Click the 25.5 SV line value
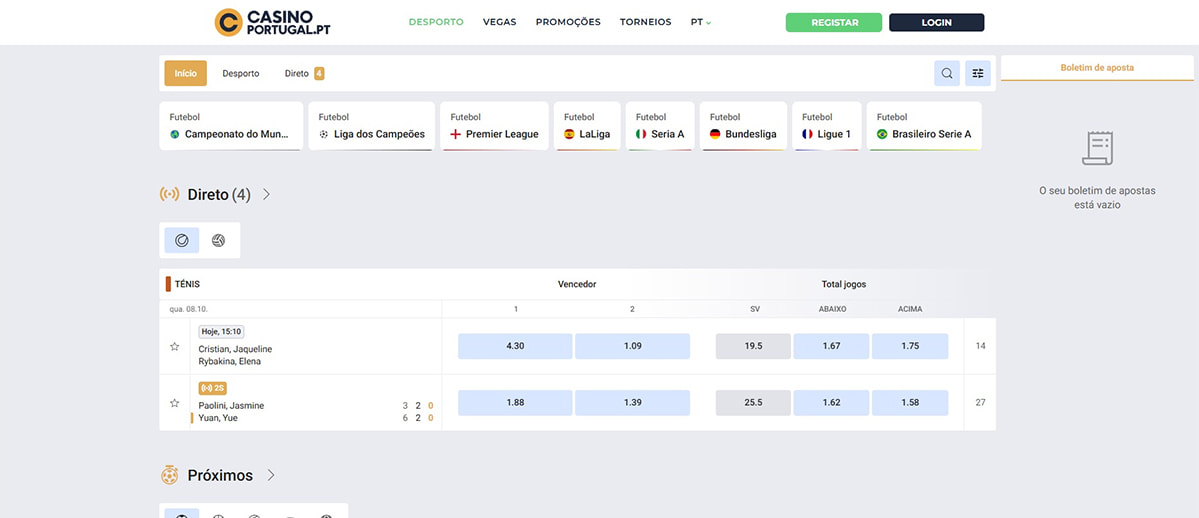 tap(753, 402)
